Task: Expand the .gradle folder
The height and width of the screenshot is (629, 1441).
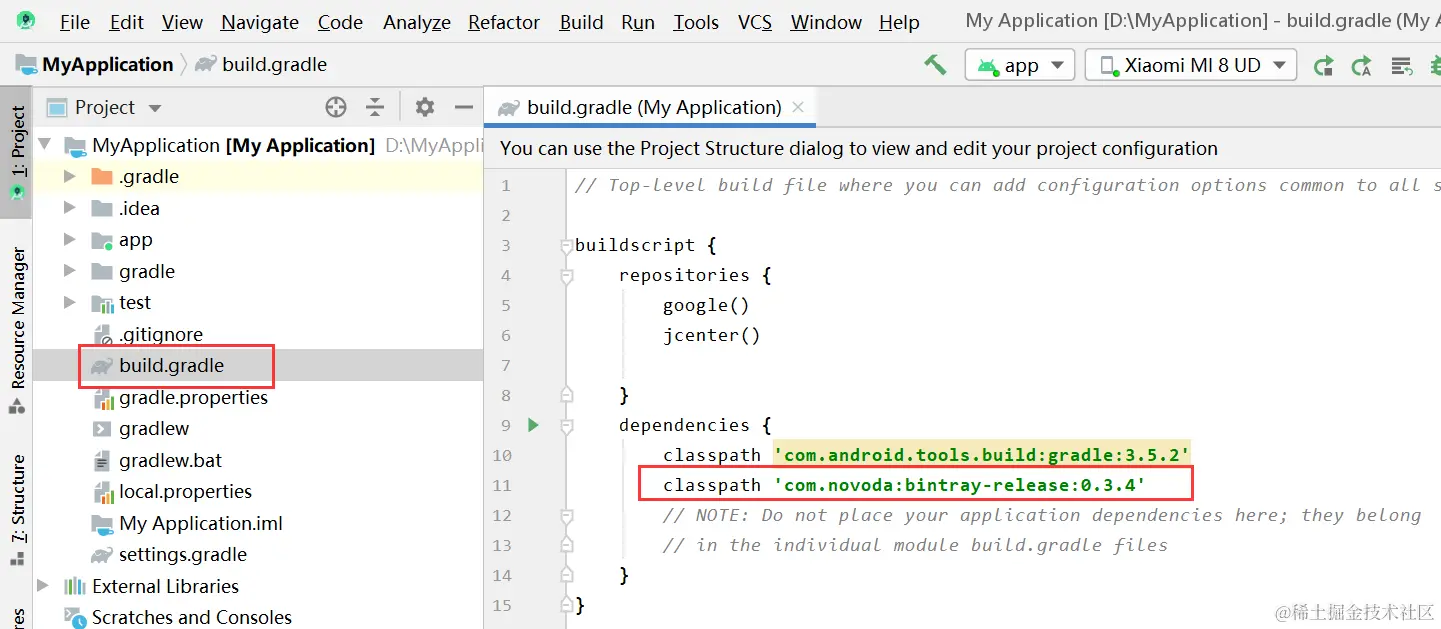Action: [69, 177]
